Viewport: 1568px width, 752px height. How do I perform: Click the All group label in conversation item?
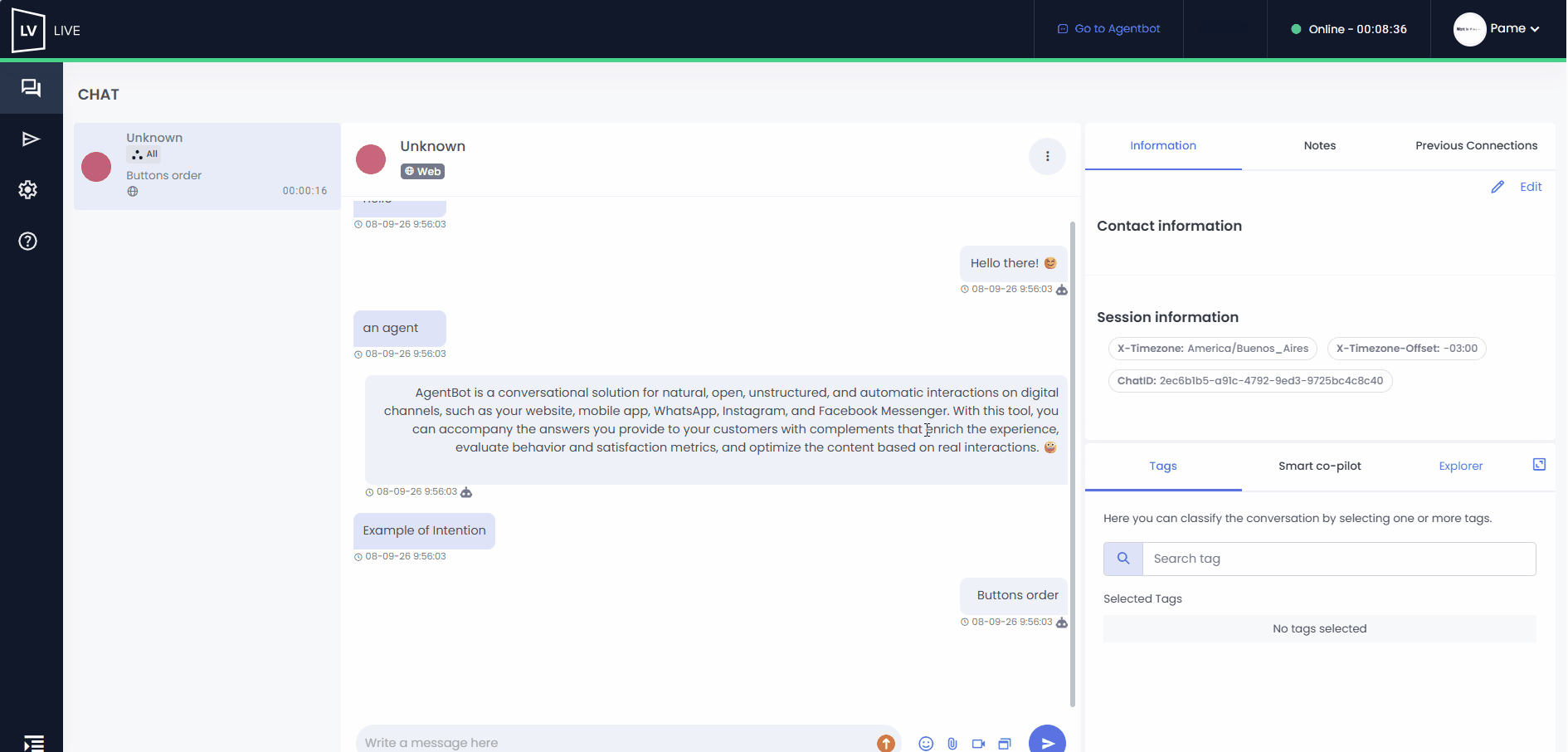point(144,154)
